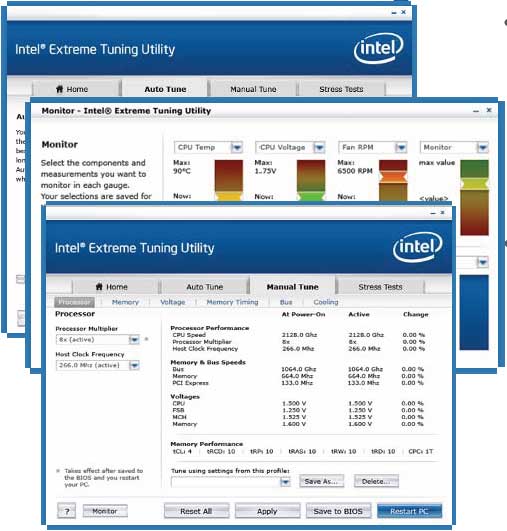Click the CPU Speed row label
Image resolution: width=507 pixels, height=531 pixels.
pos(189,335)
